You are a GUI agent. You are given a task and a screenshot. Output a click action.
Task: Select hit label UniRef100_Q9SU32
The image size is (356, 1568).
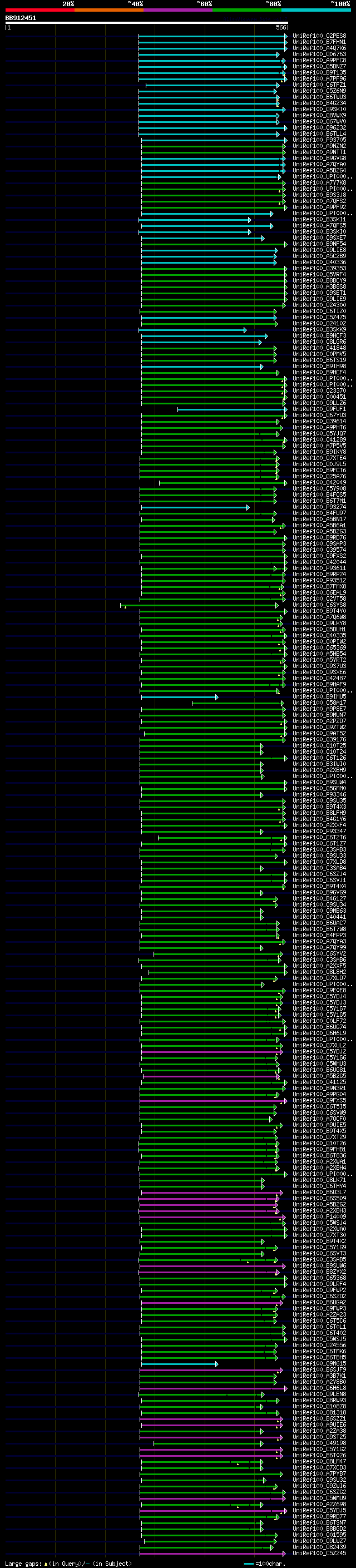(x=319, y=1480)
